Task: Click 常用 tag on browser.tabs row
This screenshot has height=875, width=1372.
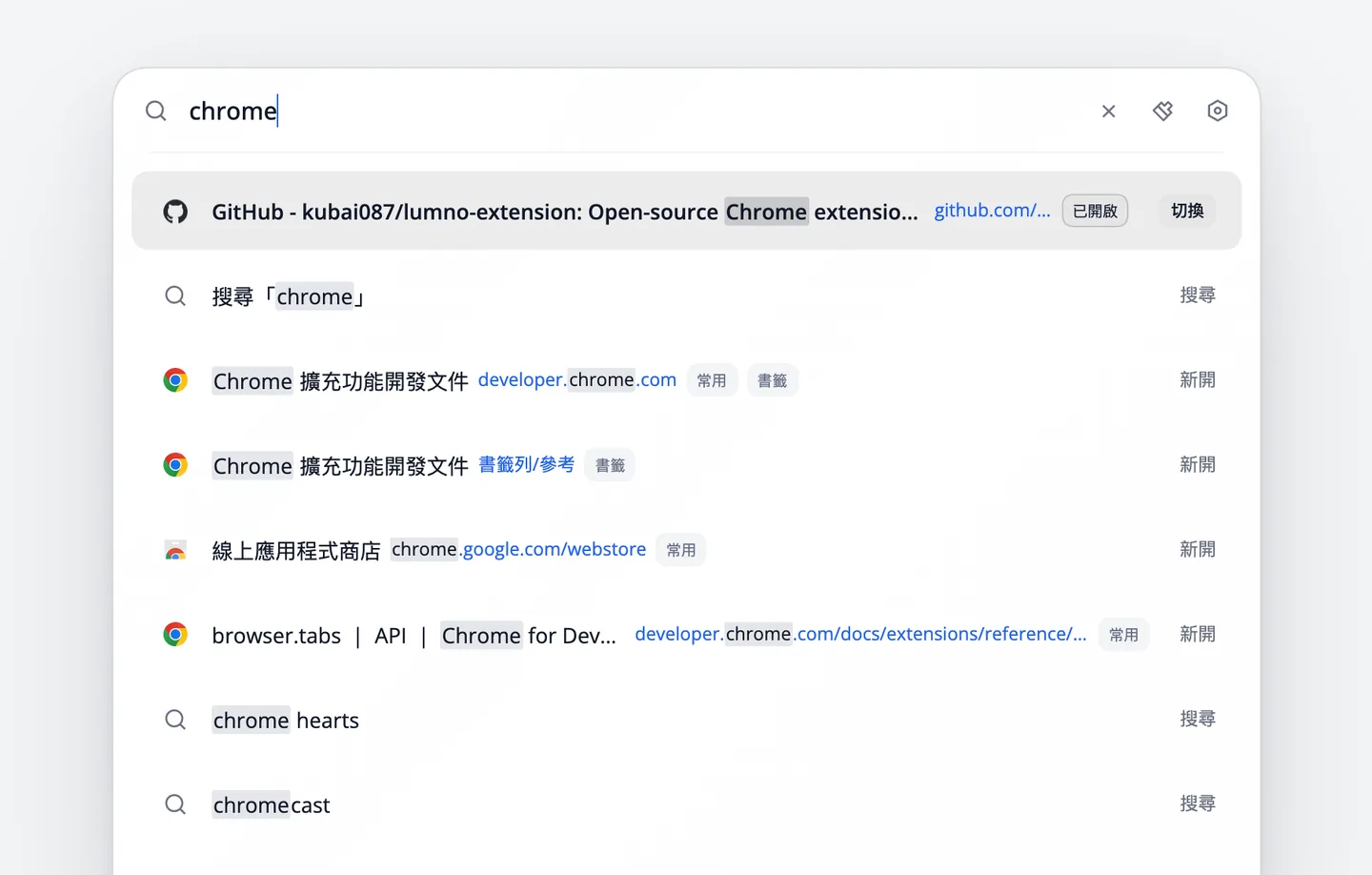Action: (x=1123, y=635)
